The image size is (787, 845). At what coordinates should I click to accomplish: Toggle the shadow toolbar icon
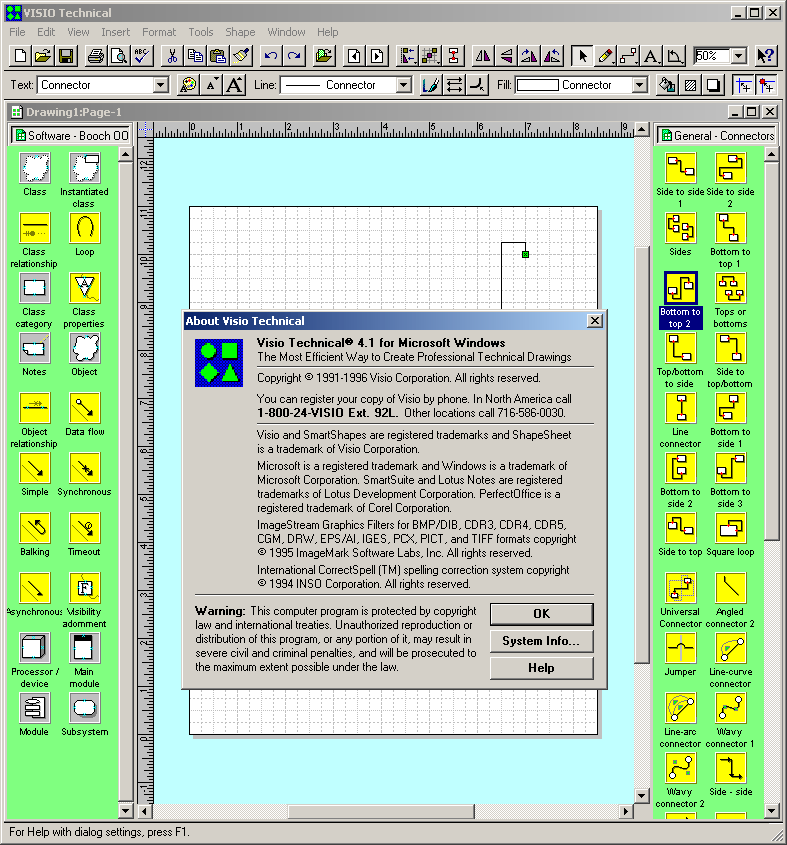coord(713,85)
